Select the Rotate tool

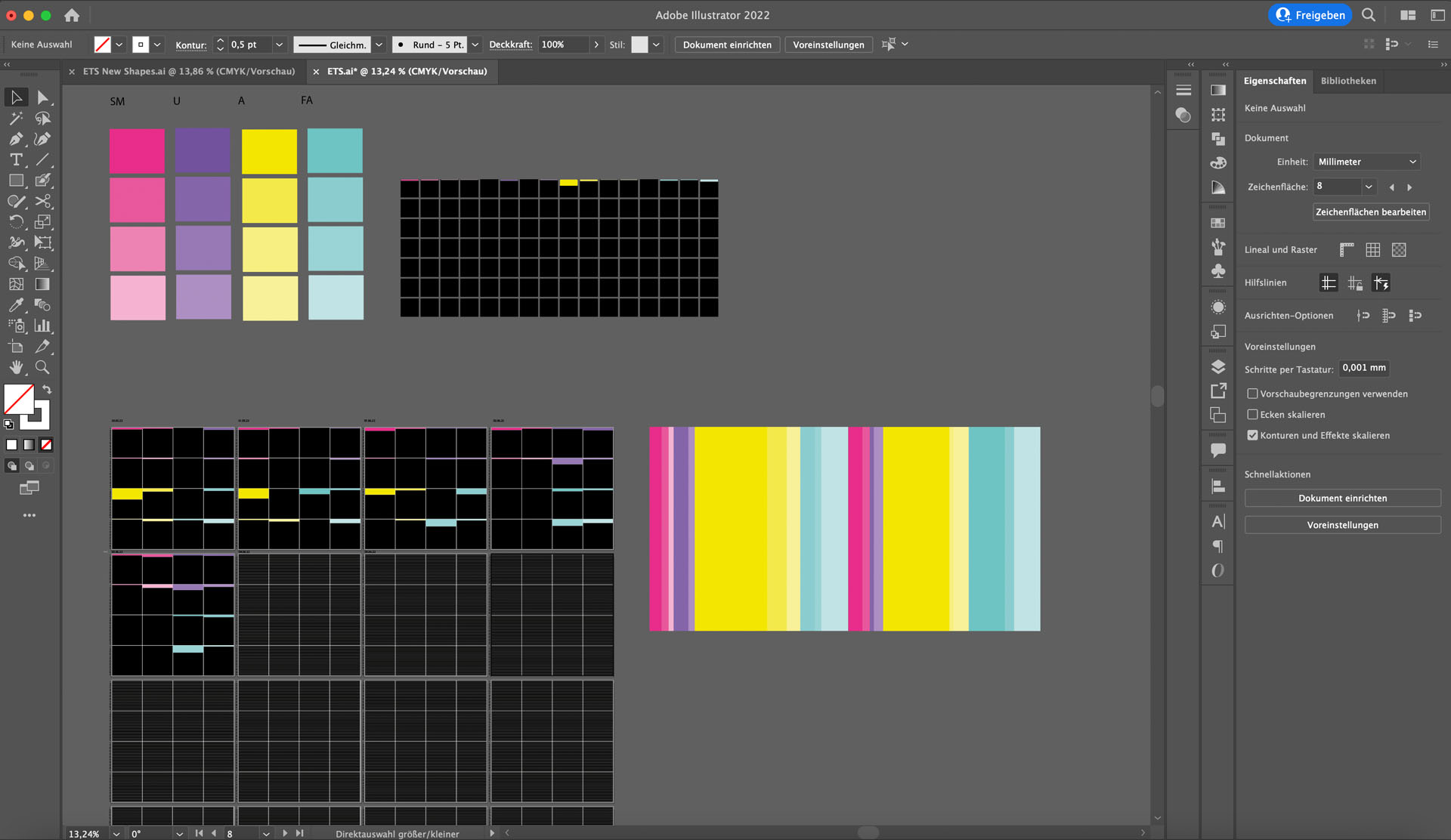16,222
